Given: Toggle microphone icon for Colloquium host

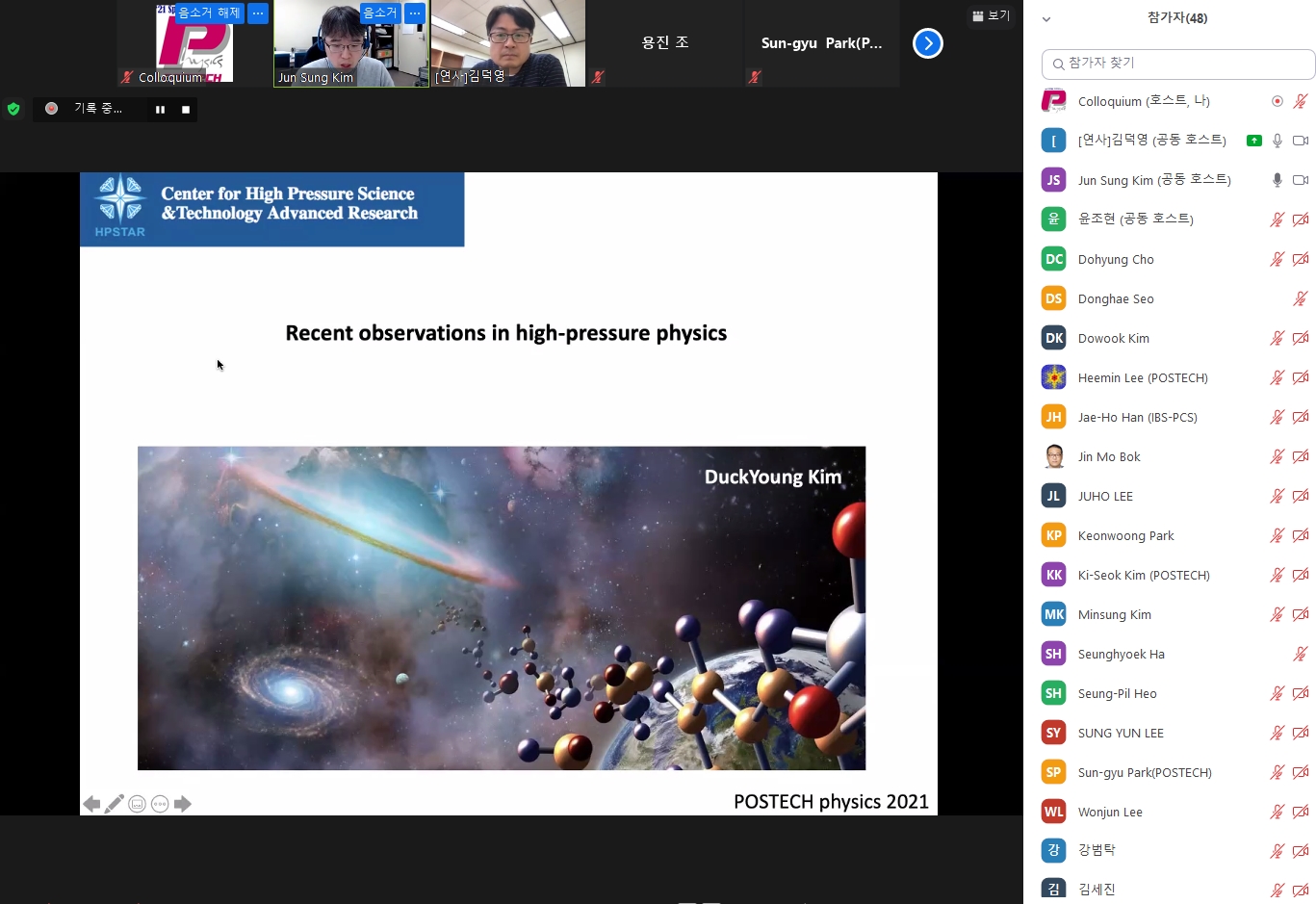Looking at the screenshot, I should pyautogui.click(x=1301, y=101).
